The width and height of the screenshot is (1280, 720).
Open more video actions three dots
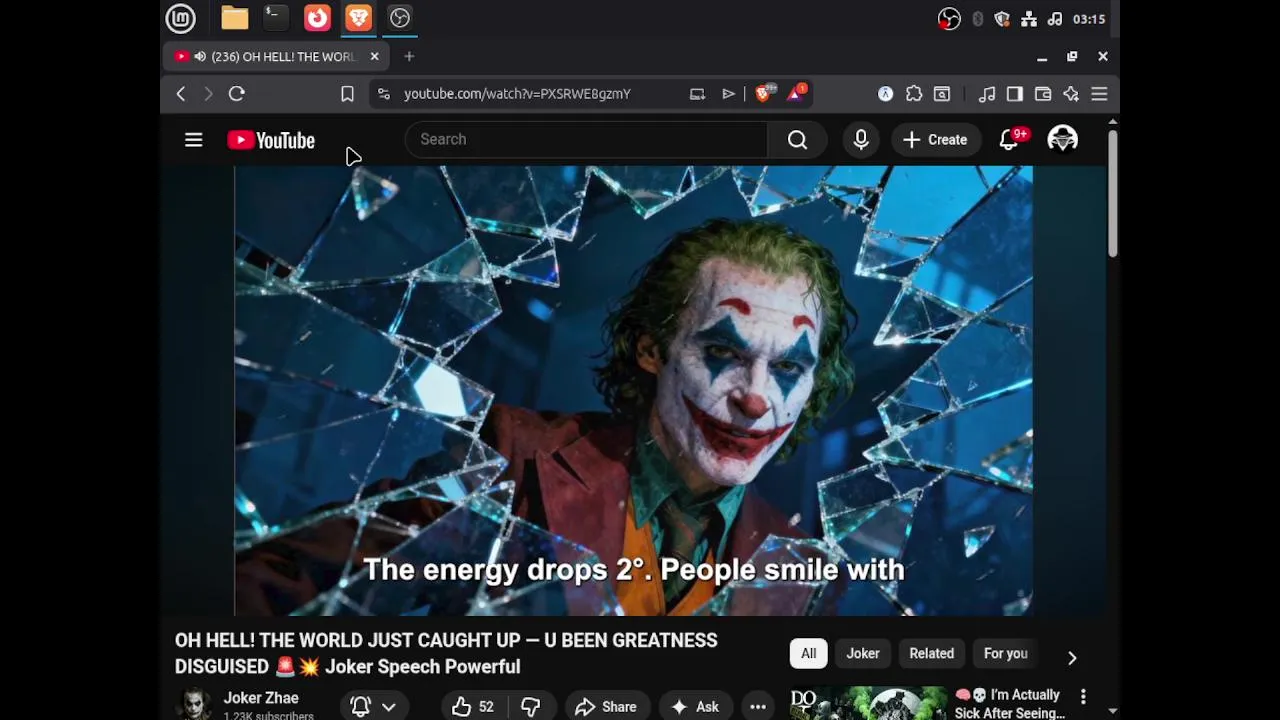click(758, 707)
